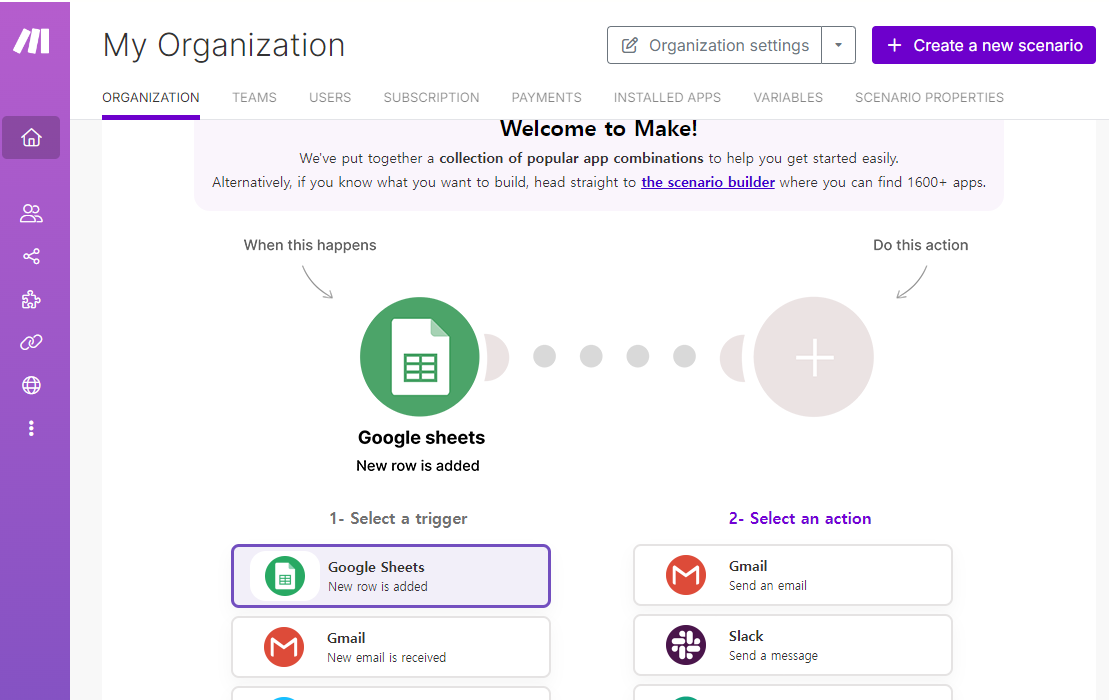This screenshot has width=1109, height=700.
Task: Switch to the Users tab
Action: 330,98
